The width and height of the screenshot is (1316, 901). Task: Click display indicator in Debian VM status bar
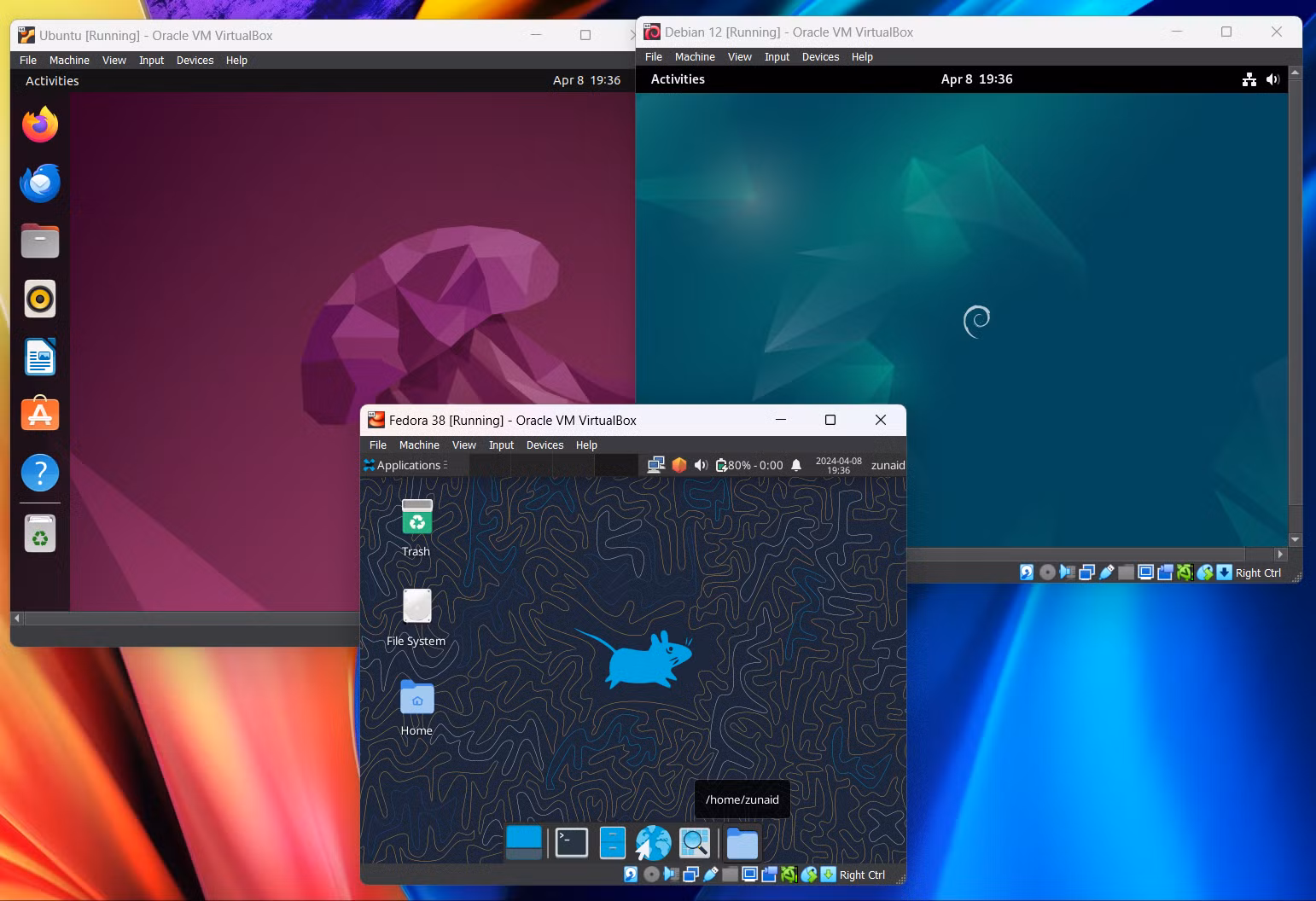1146,573
